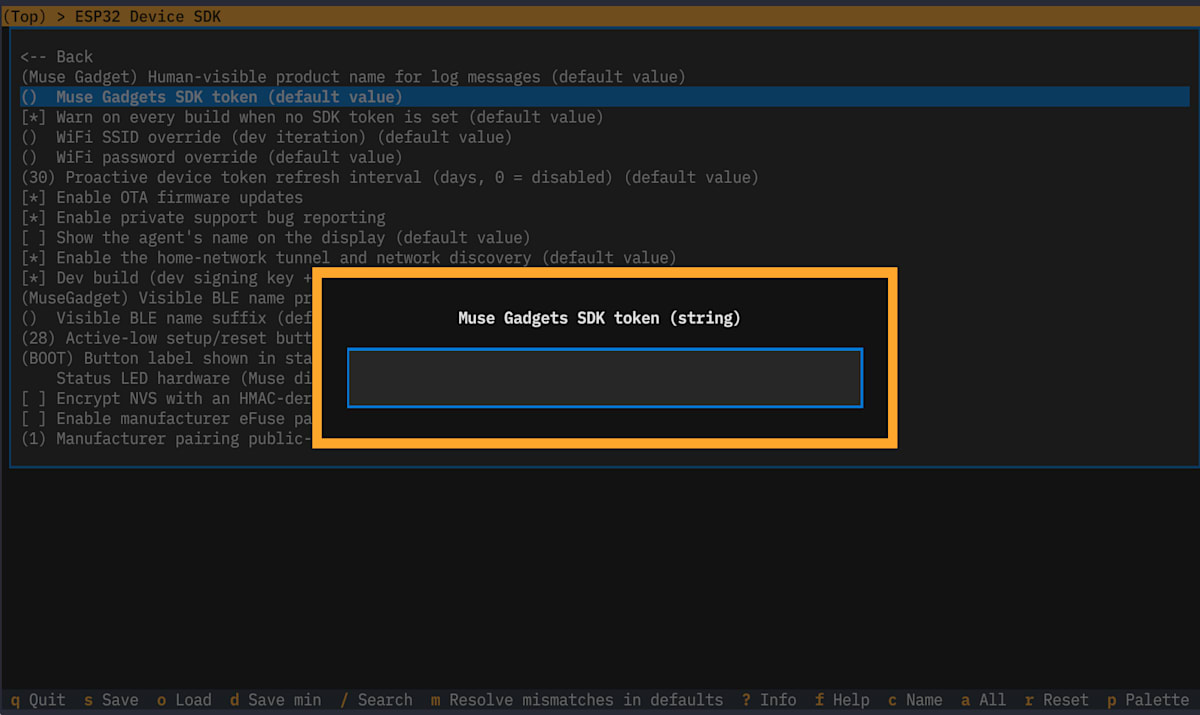This screenshot has width=1200, height=715.
Task: Open Proactive device token refresh interval setting
Action: coord(390,177)
